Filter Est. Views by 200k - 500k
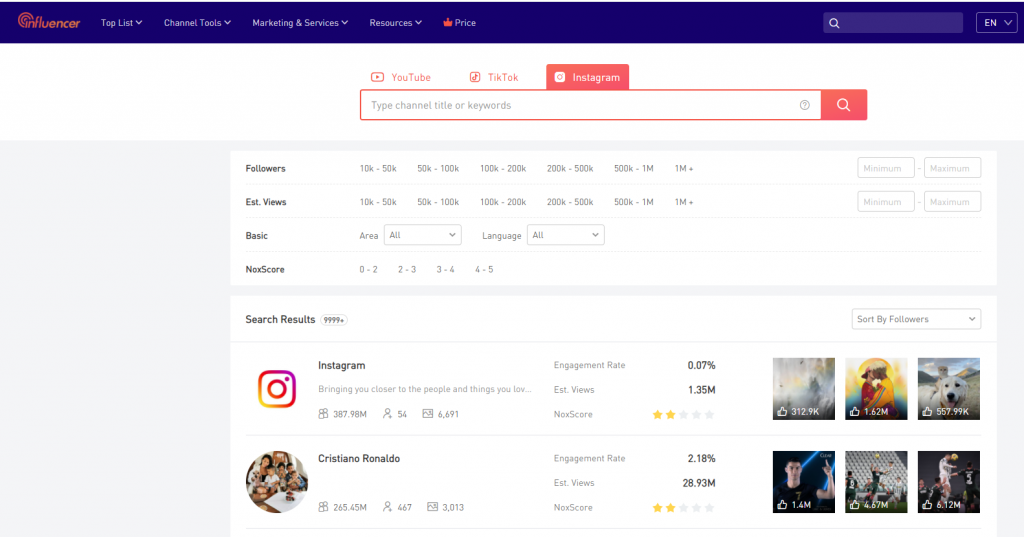Screen dimensions: 1024x537 [570, 203]
